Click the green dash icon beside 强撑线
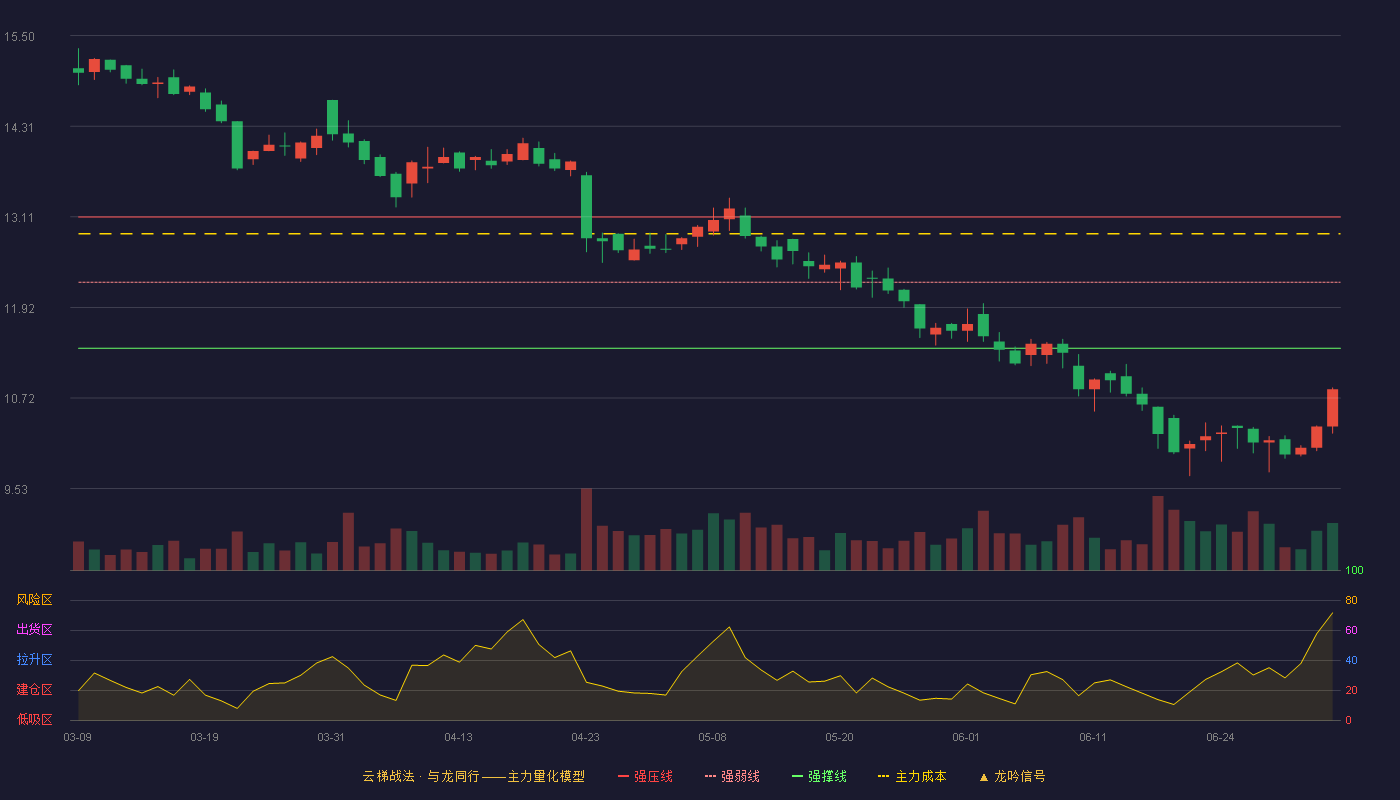Viewport: 1400px width, 800px height. tap(797, 776)
